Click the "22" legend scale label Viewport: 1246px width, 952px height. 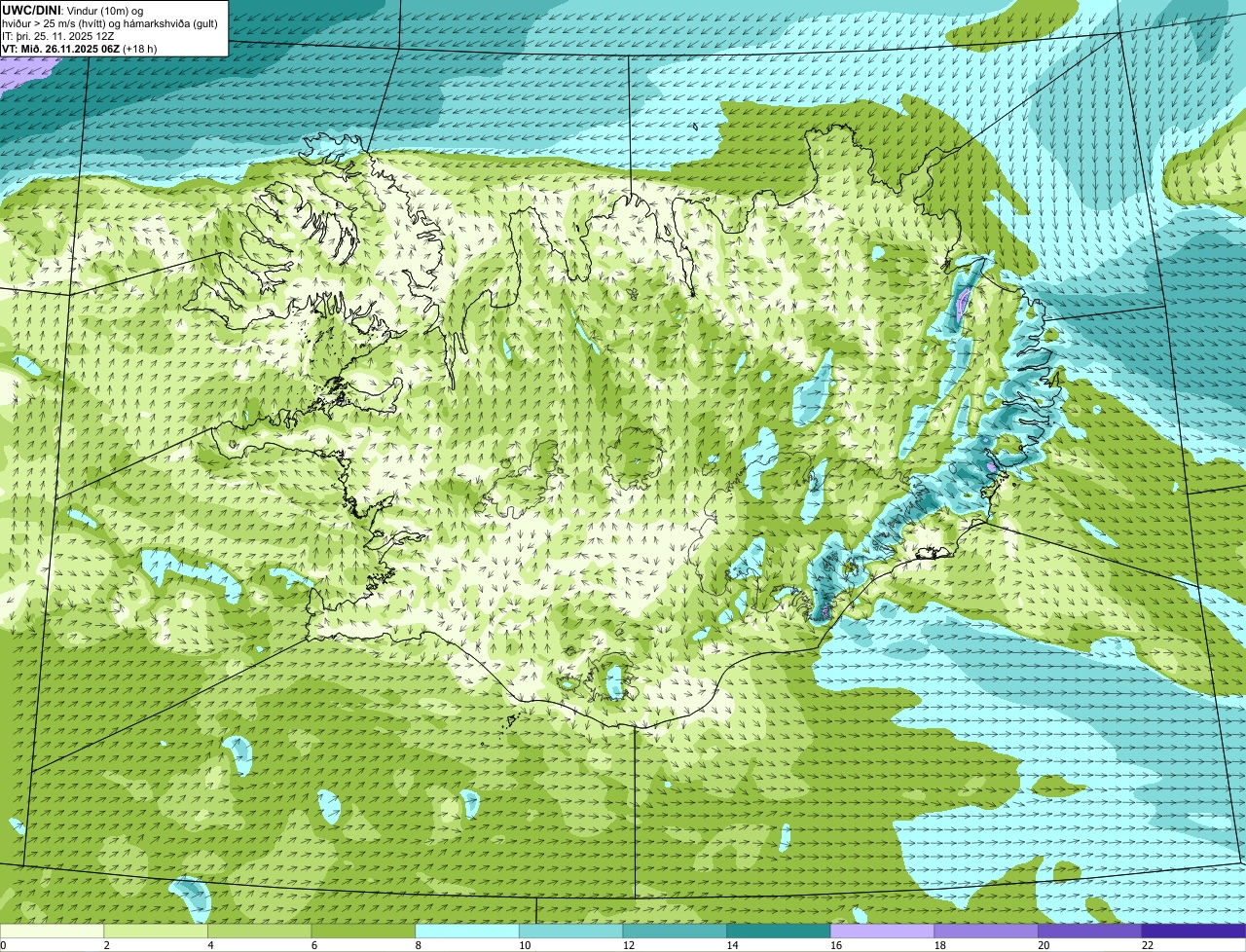(x=1148, y=945)
